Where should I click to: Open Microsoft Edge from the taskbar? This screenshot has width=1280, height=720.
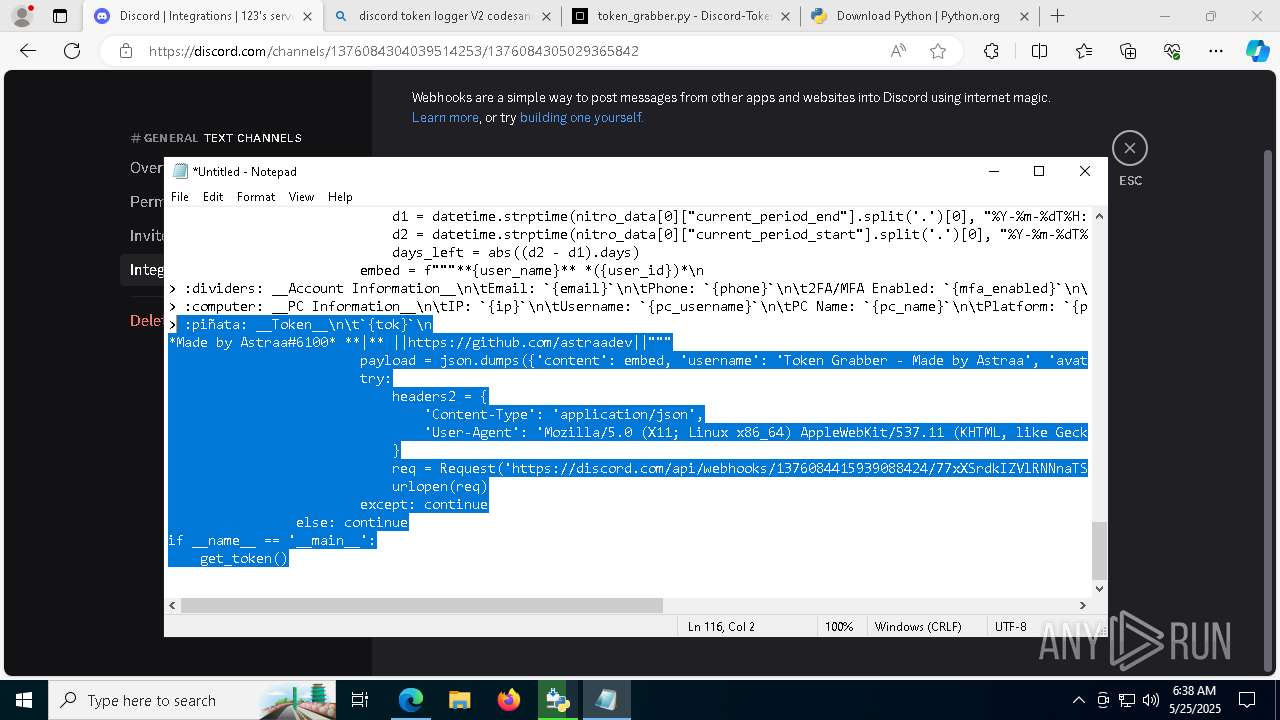click(411, 700)
